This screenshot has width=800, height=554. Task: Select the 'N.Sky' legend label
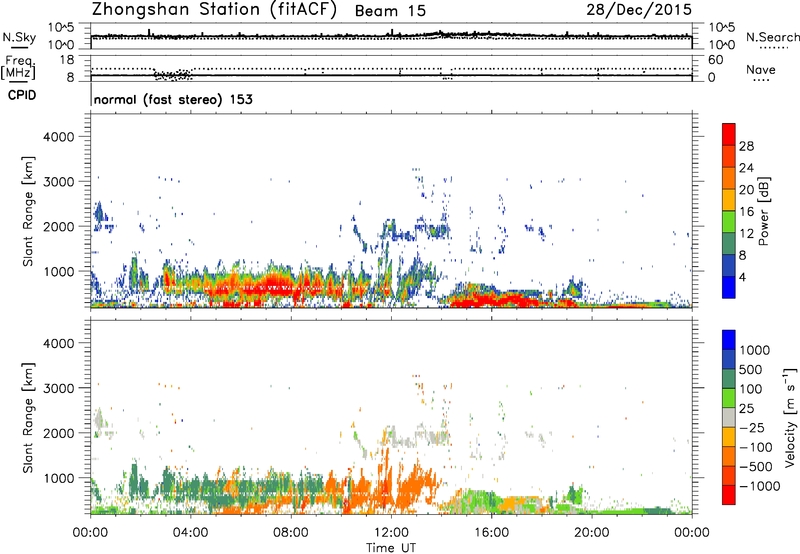19,37
